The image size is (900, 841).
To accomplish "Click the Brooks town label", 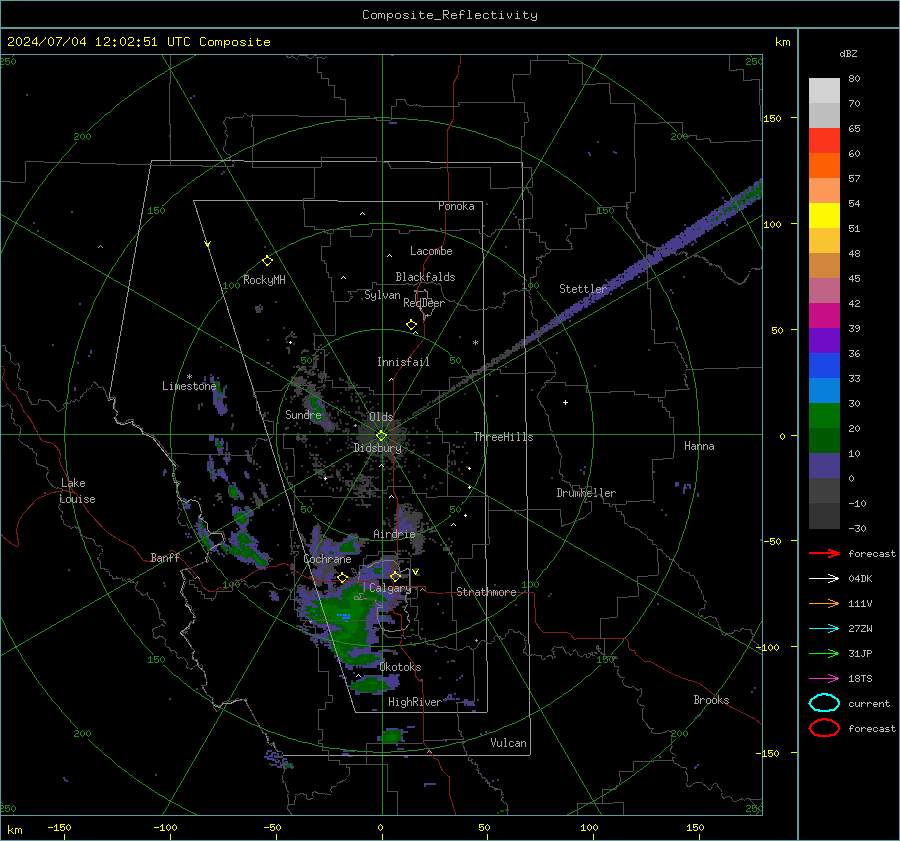I will [x=711, y=700].
